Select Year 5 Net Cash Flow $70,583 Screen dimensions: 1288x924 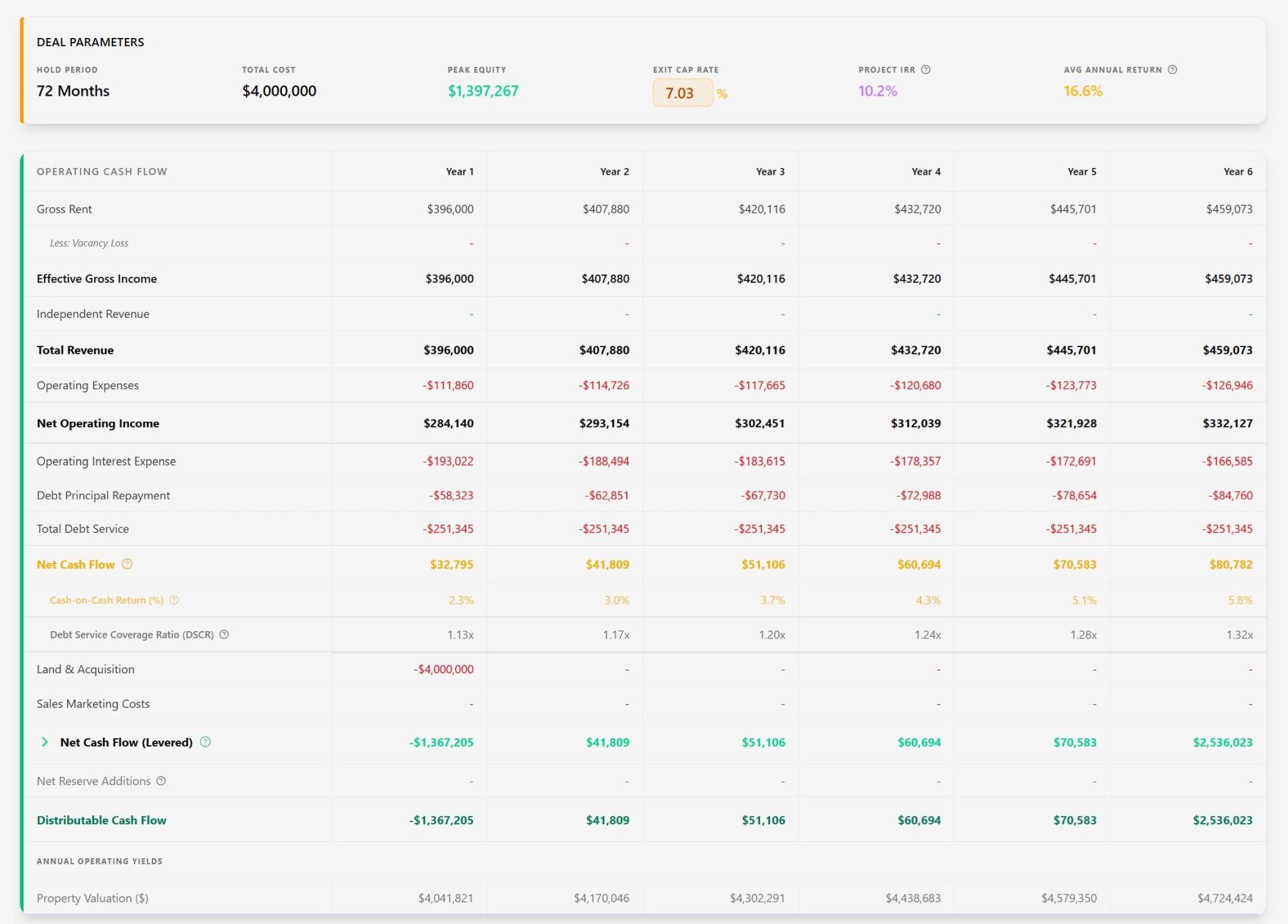point(1074,564)
